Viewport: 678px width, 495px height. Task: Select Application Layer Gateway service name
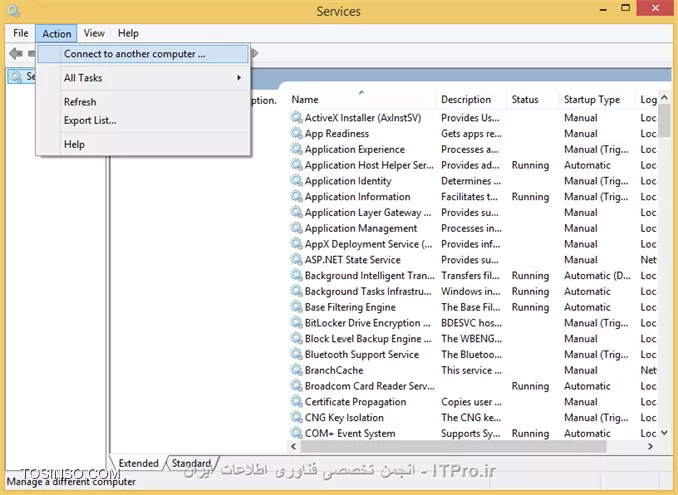tap(368, 212)
